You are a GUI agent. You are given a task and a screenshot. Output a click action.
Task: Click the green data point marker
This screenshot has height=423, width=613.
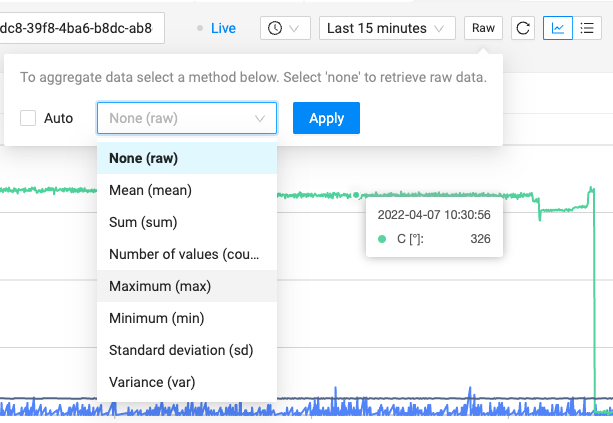(356, 194)
